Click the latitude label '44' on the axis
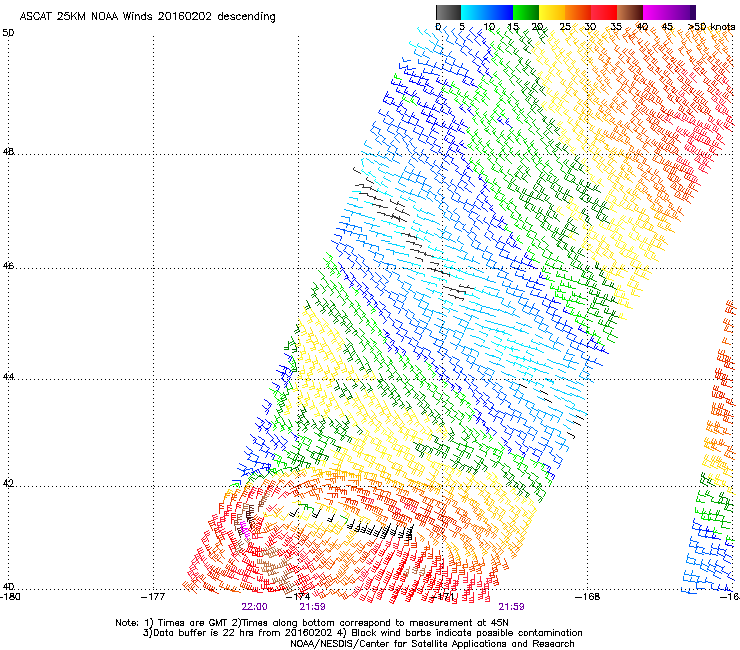740x650 pixels. [x=8, y=377]
